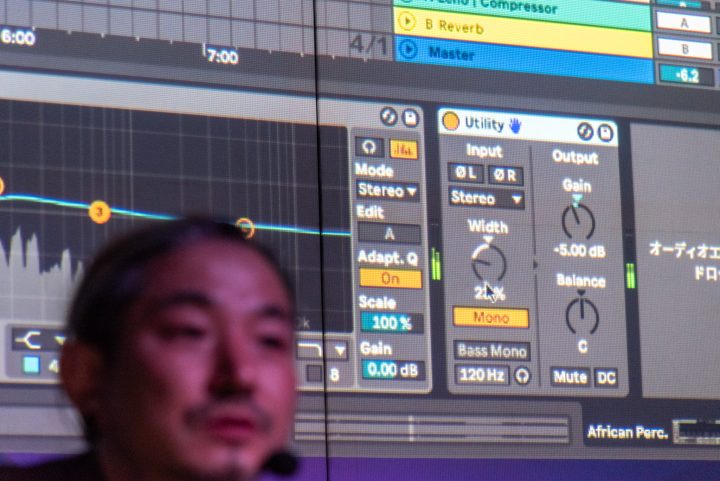
Task: Click the -5.00 dB gain value
Action: (x=579, y=251)
